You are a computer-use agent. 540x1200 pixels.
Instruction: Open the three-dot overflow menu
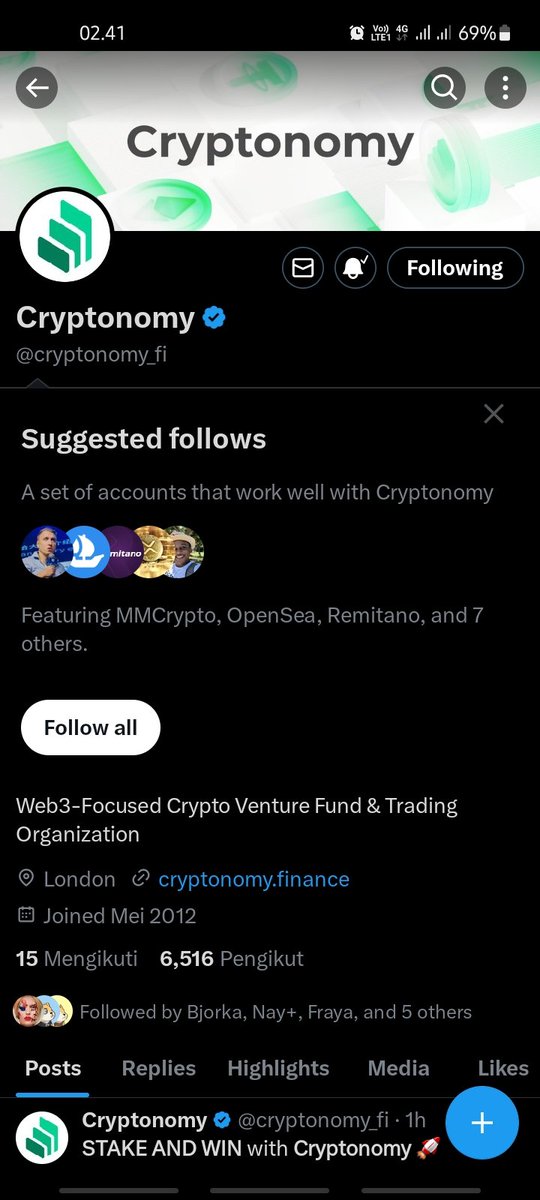point(505,89)
